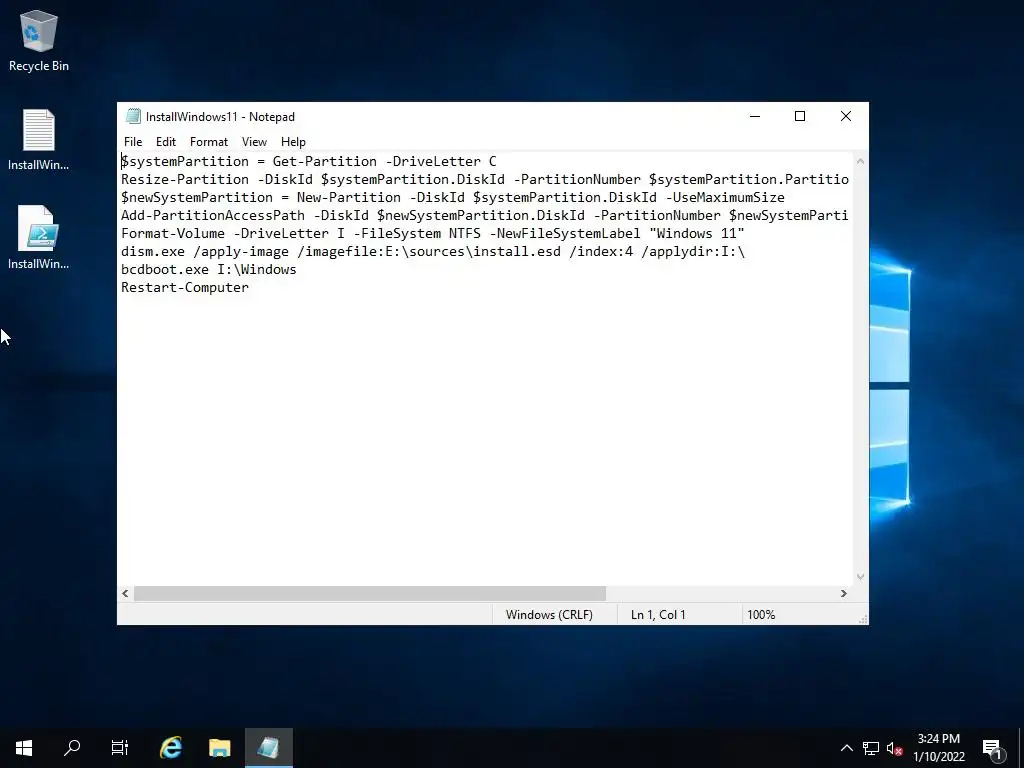Open Task View on the taskbar
Viewport: 1024px width, 768px height.
click(120, 748)
